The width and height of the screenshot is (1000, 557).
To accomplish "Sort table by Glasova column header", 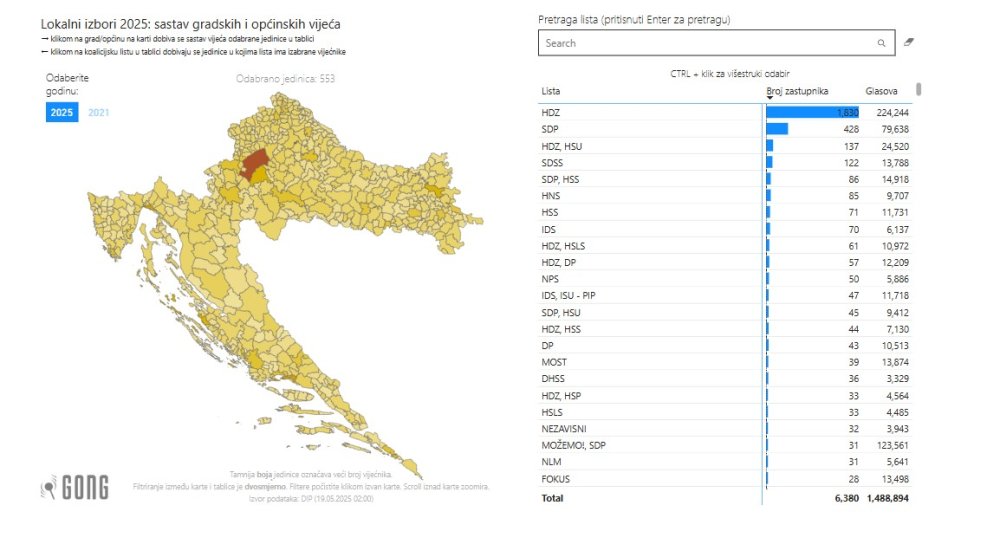I will pyautogui.click(x=881, y=91).
